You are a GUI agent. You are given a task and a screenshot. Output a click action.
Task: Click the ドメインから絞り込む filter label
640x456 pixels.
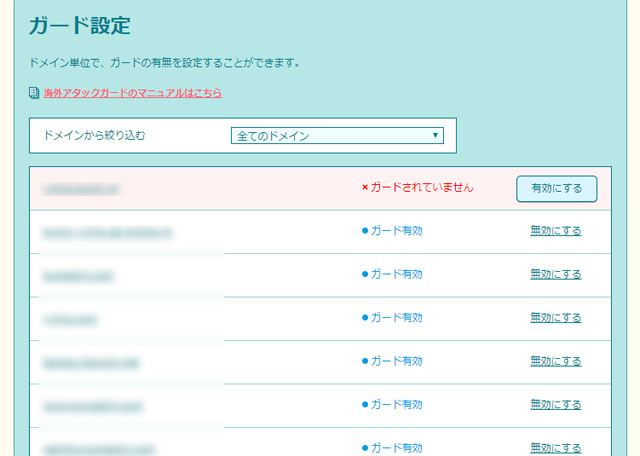[93, 135]
